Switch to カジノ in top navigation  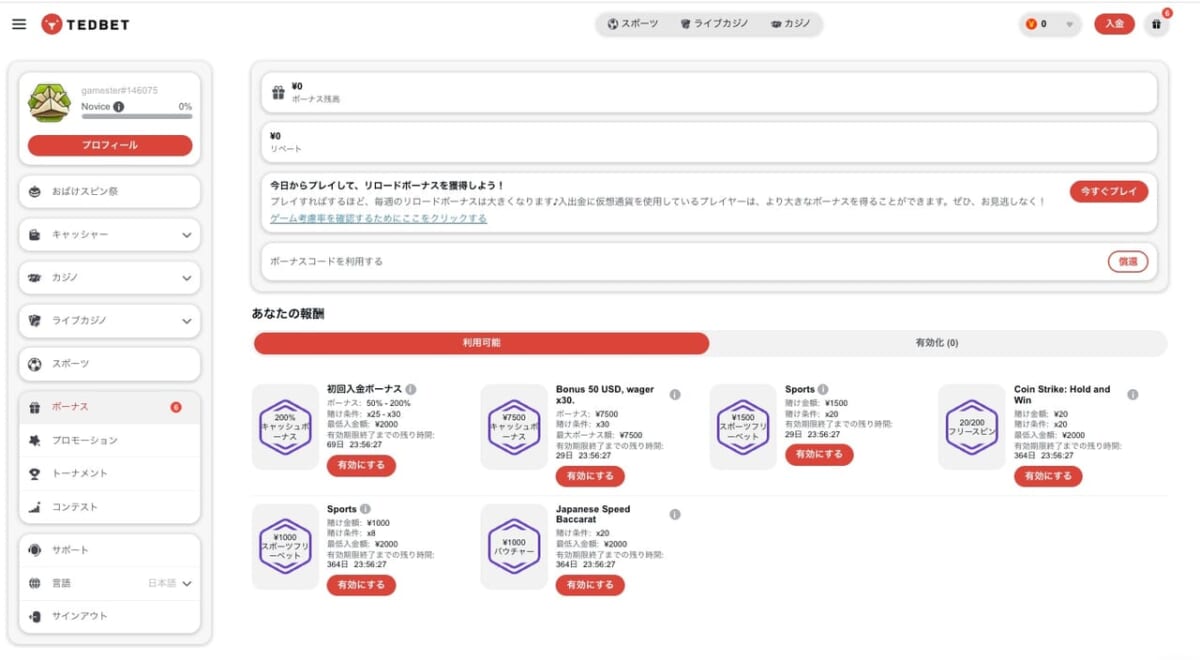coord(791,24)
